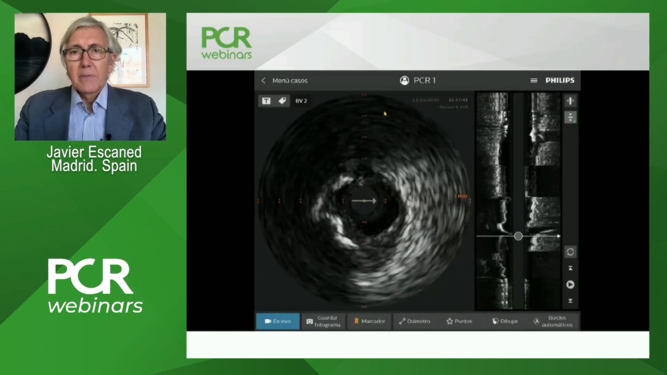Go back to Menú casos

[284, 80]
